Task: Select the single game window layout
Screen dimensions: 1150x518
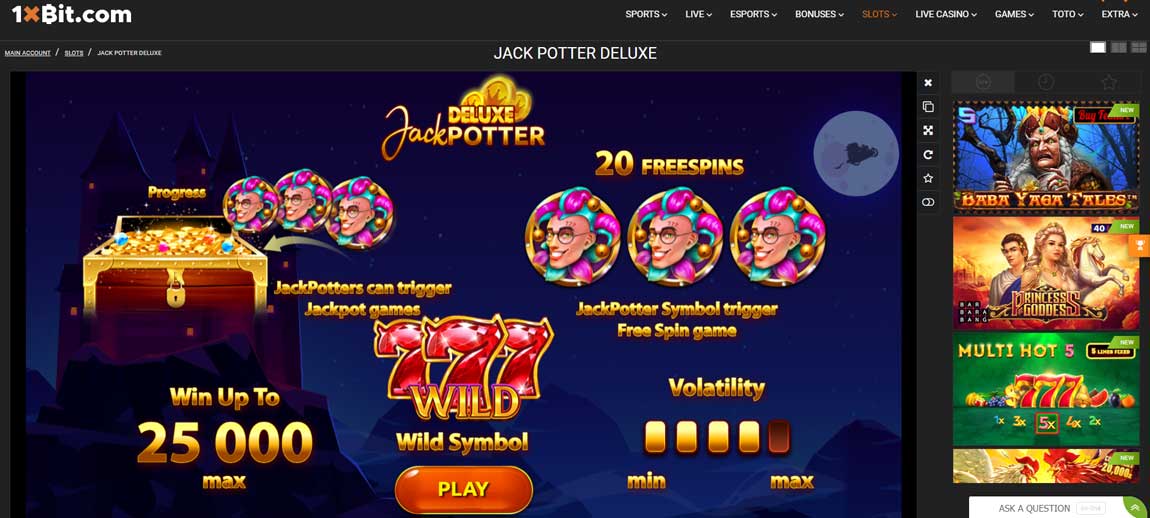Action: tap(1098, 48)
